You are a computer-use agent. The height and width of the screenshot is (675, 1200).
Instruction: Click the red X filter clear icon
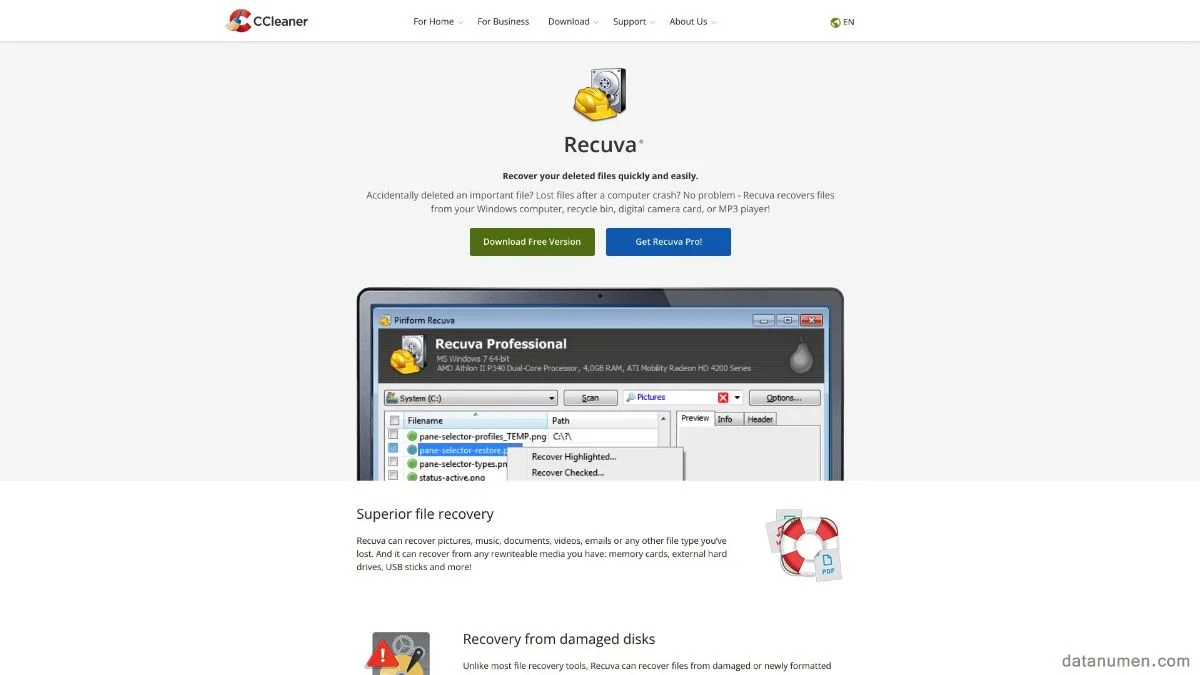[x=723, y=398]
